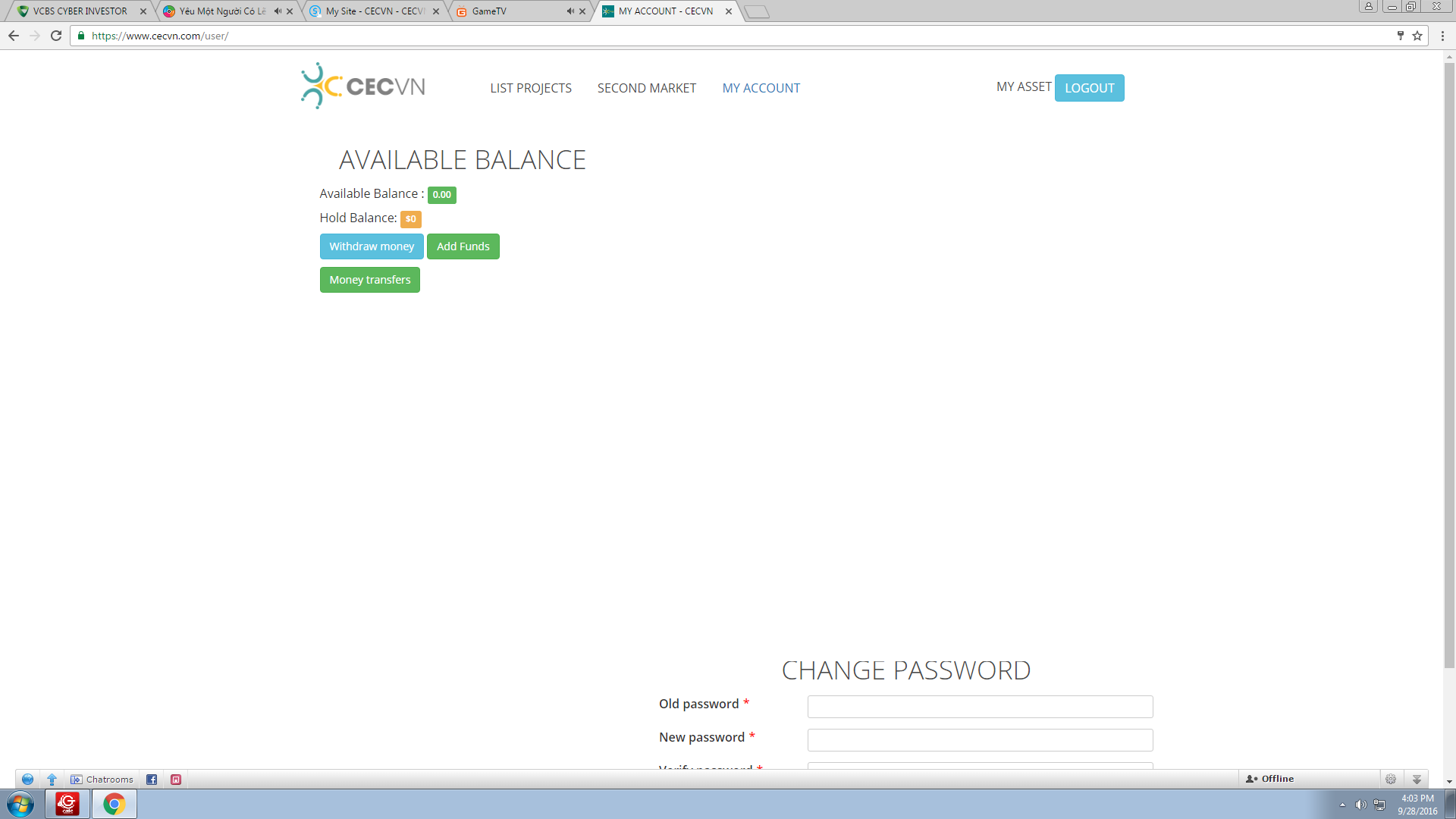Collapse the chat bar with double arrow

coord(1417,779)
